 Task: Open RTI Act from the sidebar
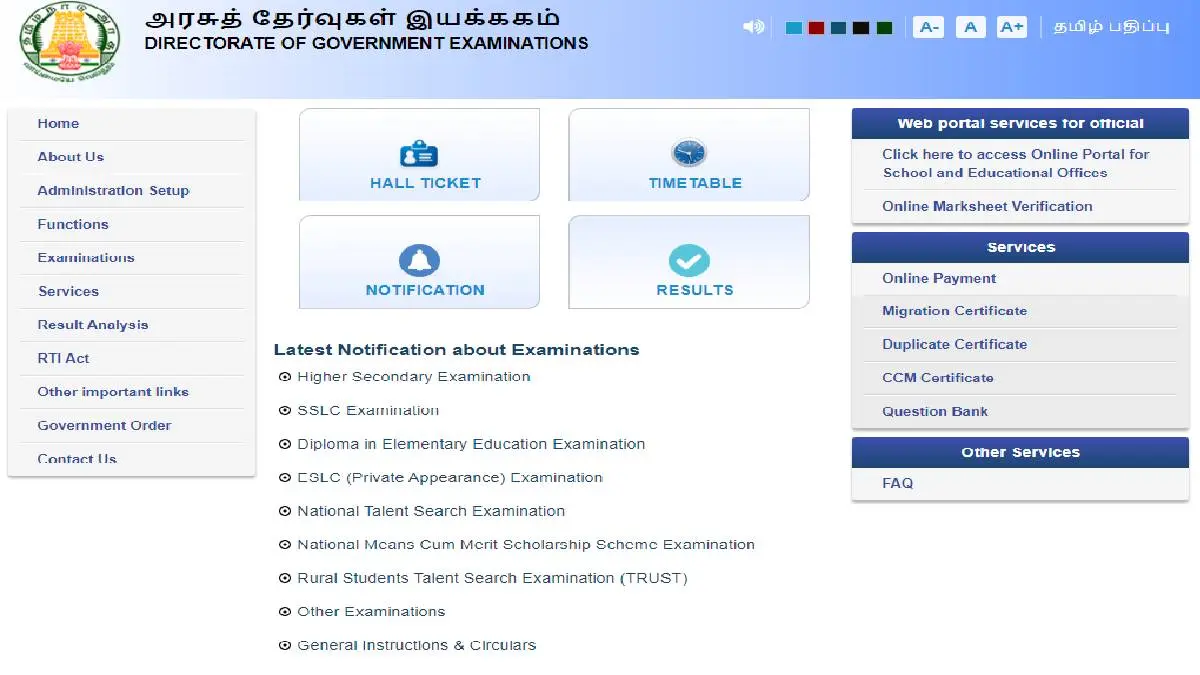click(x=62, y=358)
